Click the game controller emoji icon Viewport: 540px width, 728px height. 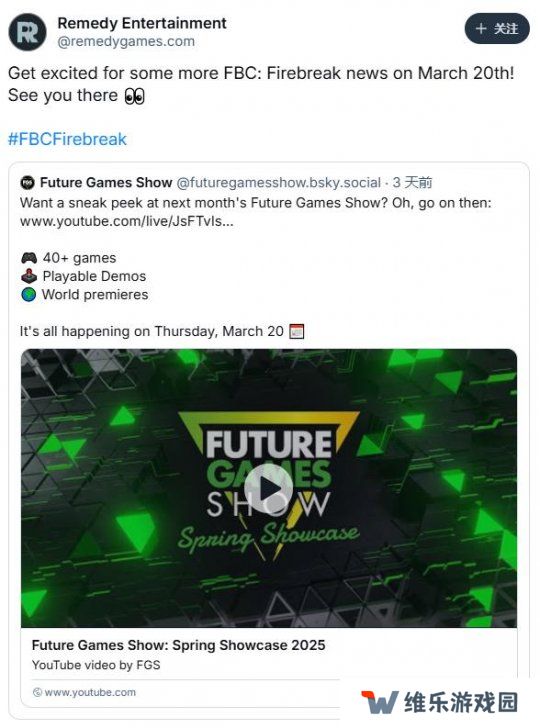click(29, 258)
